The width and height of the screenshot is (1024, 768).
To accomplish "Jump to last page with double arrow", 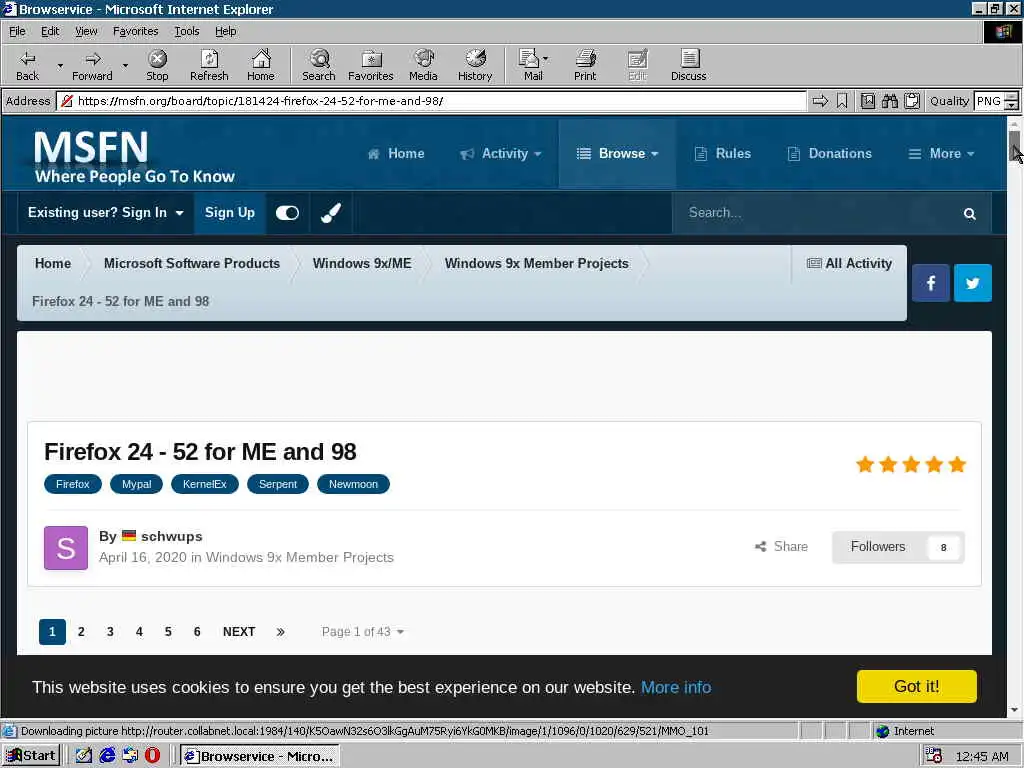I will (280, 632).
